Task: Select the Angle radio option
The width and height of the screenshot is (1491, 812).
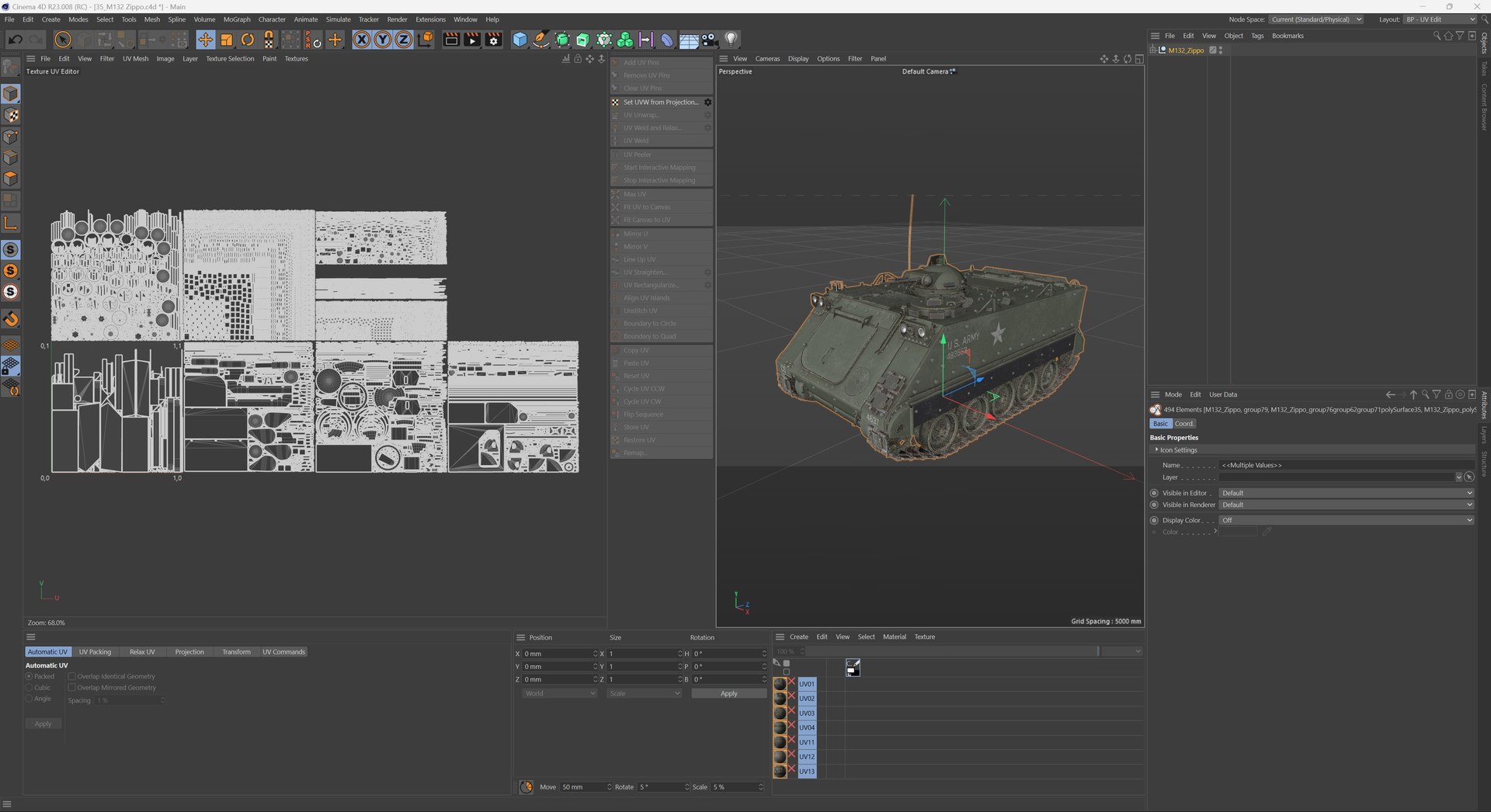Action: (29, 699)
